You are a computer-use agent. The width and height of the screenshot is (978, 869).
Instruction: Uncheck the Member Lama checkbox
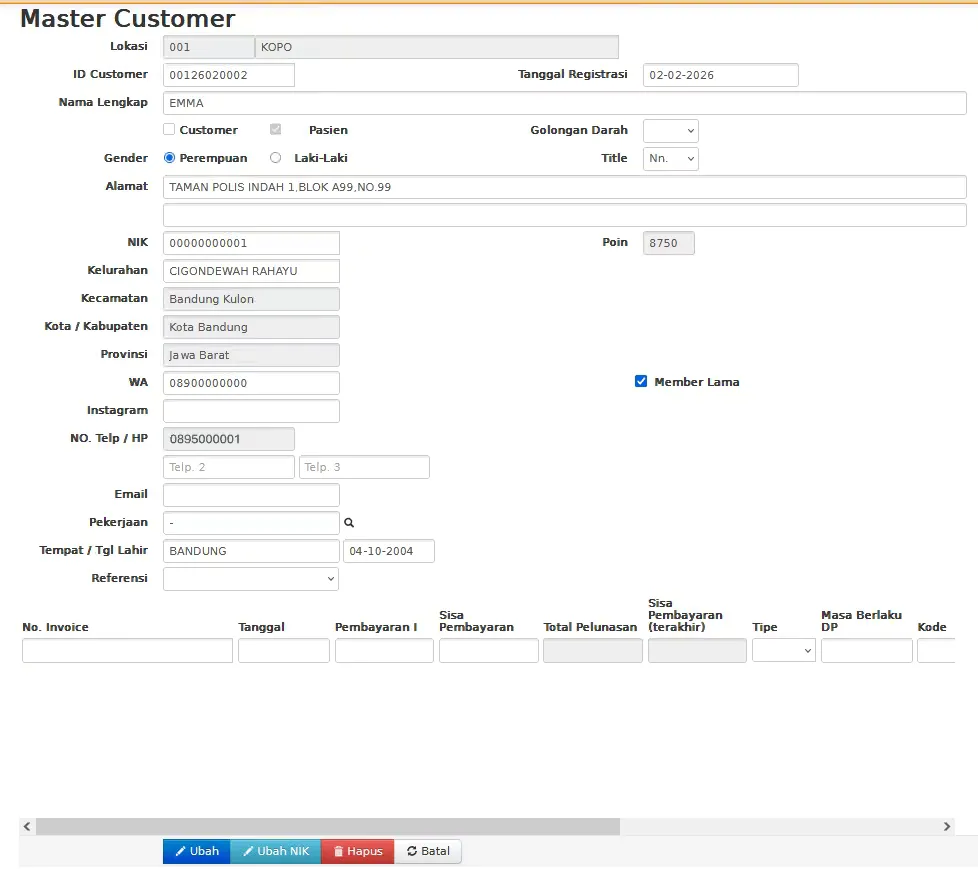641,382
